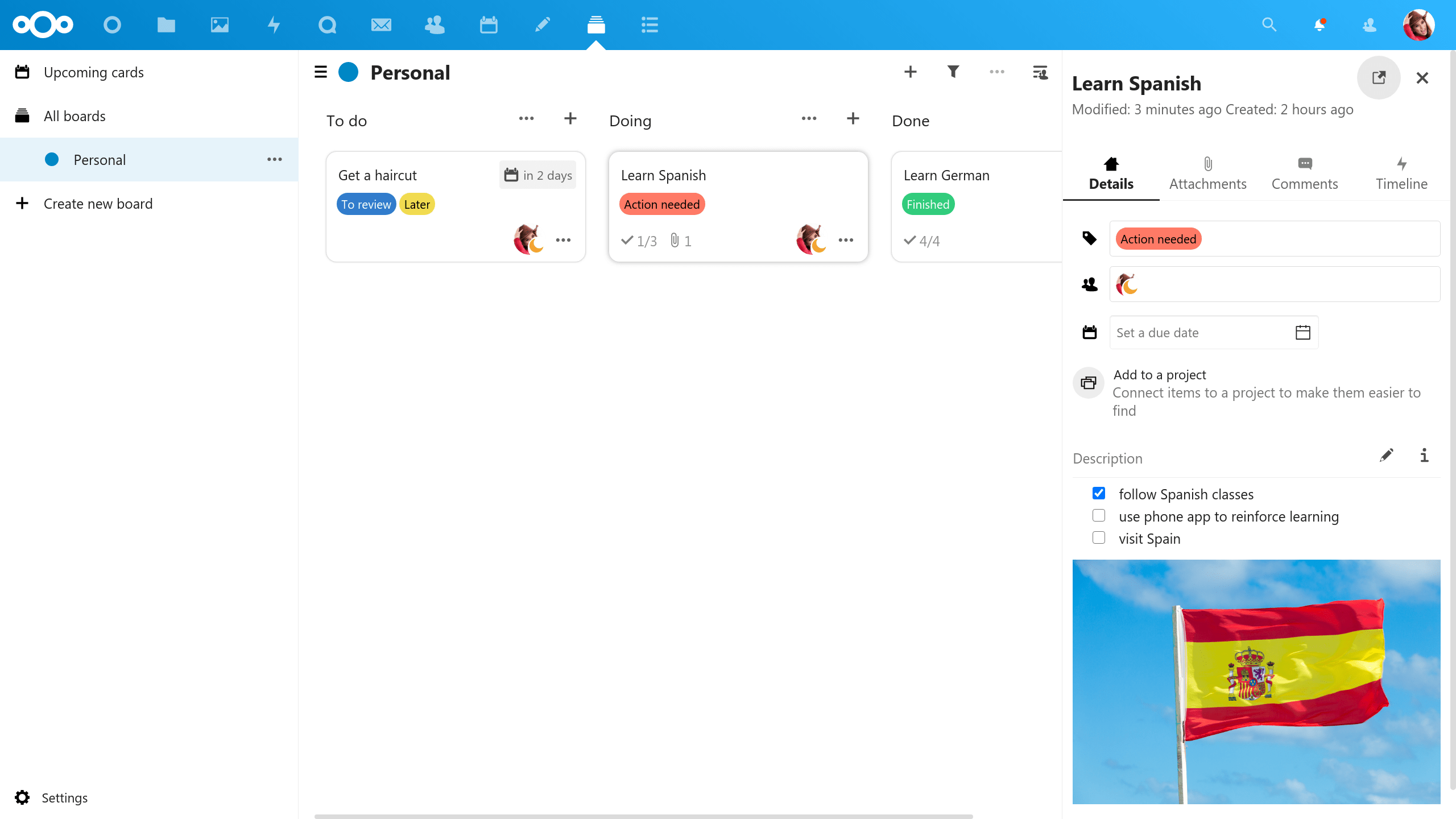The image size is (1456, 819).
Task: Open the Nextcloud Contacts app
Action: click(x=434, y=25)
